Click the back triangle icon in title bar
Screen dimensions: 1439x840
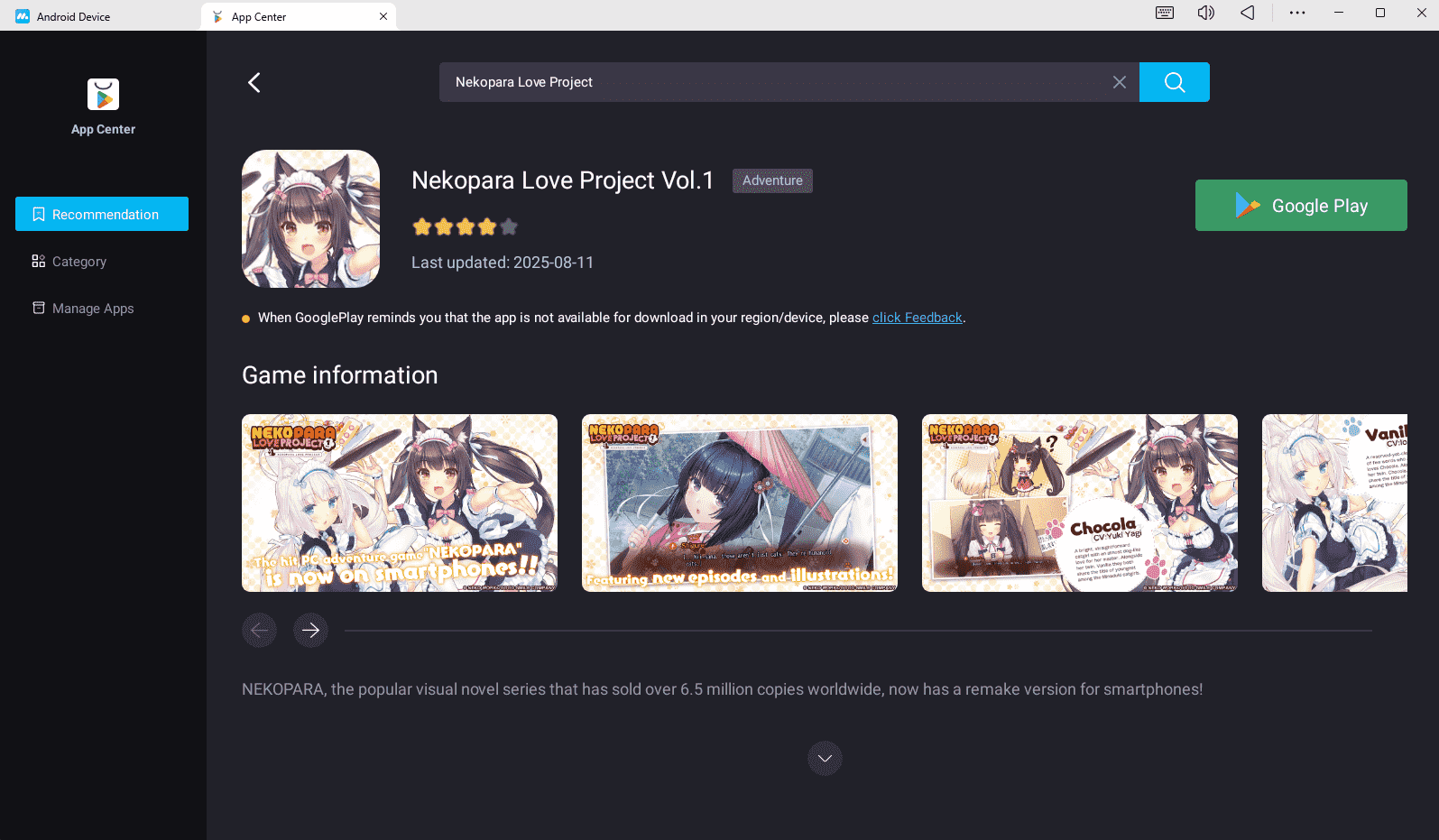(1247, 13)
